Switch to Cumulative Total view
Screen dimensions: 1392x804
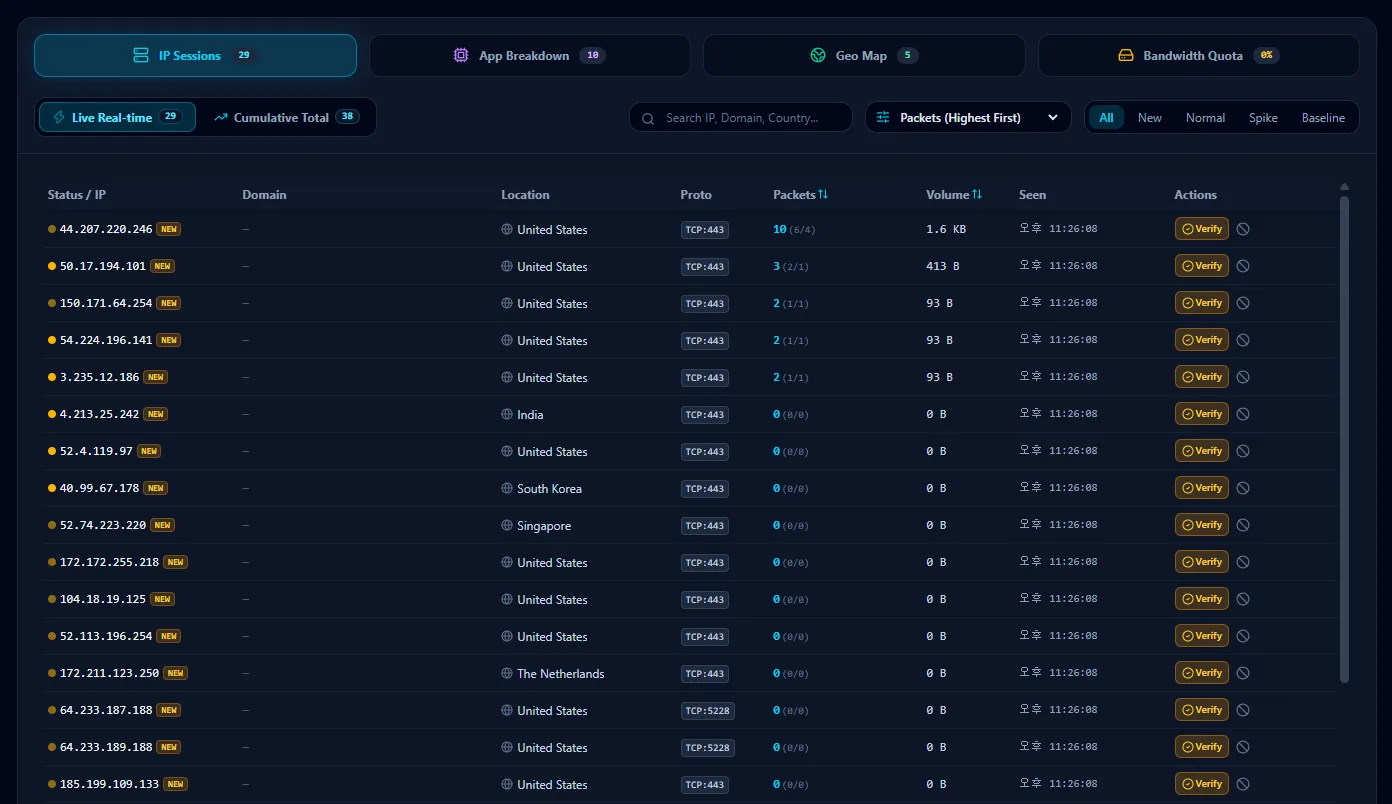tap(286, 117)
